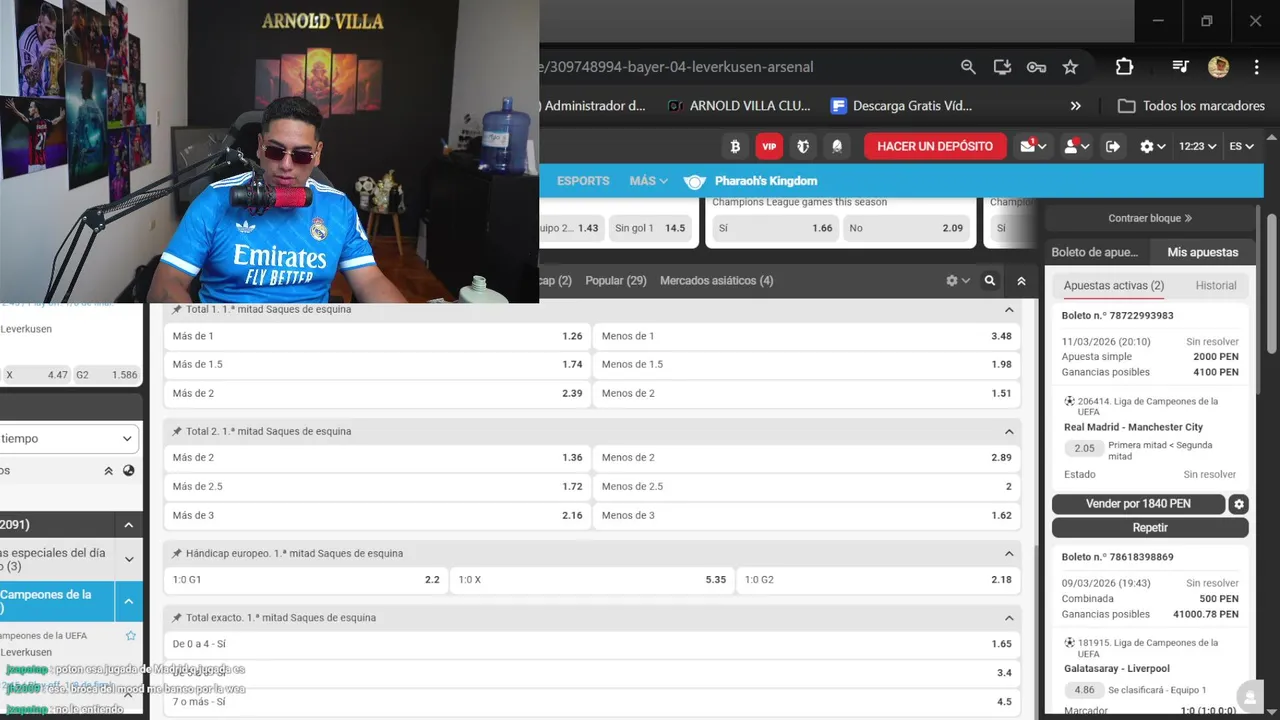The image size is (1280, 720).
Task: Switch to Boleto de apuestas tab
Action: tap(1094, 252)
